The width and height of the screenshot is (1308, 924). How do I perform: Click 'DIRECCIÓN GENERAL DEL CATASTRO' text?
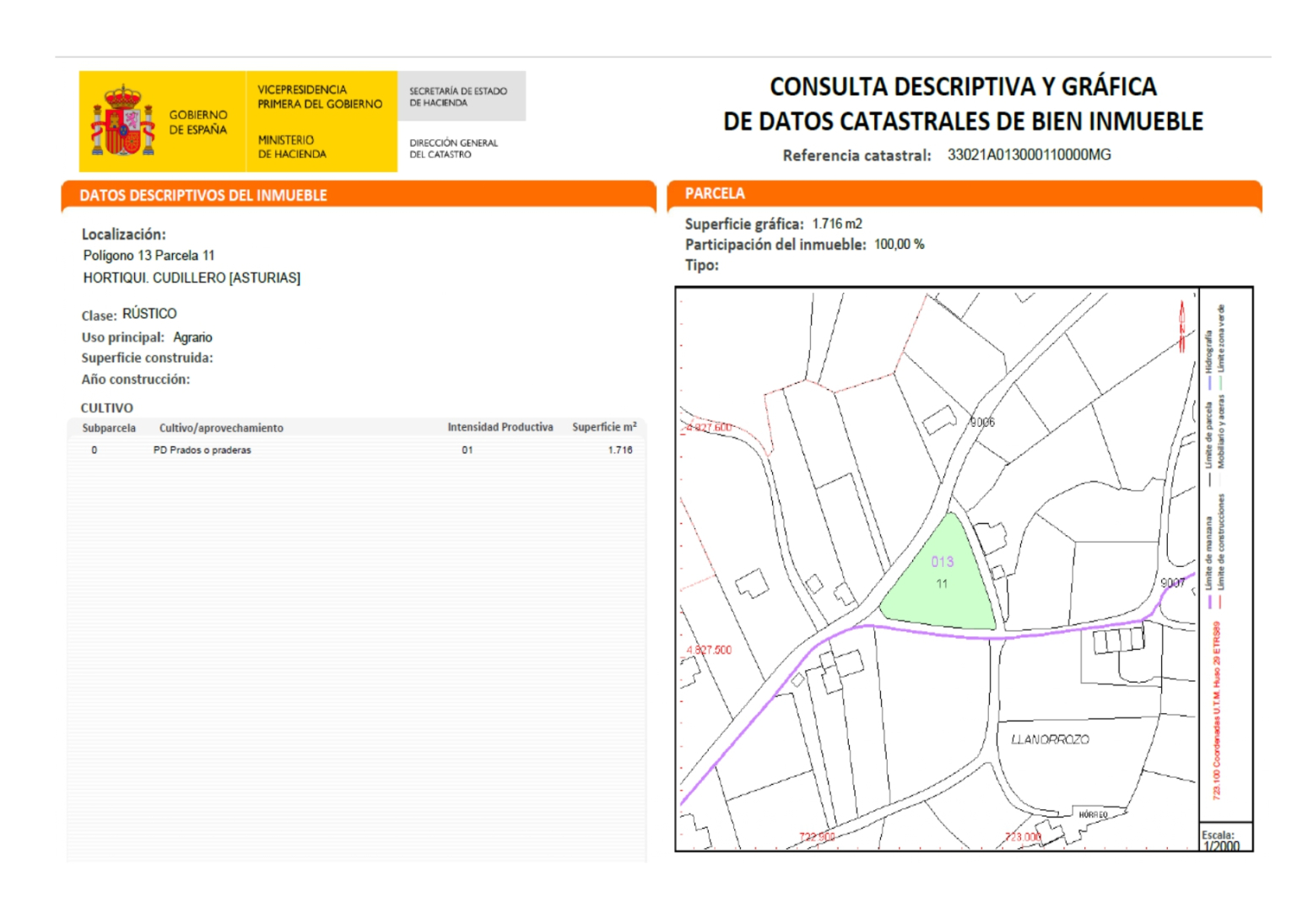pyautogui.click(x=453, y=149)
